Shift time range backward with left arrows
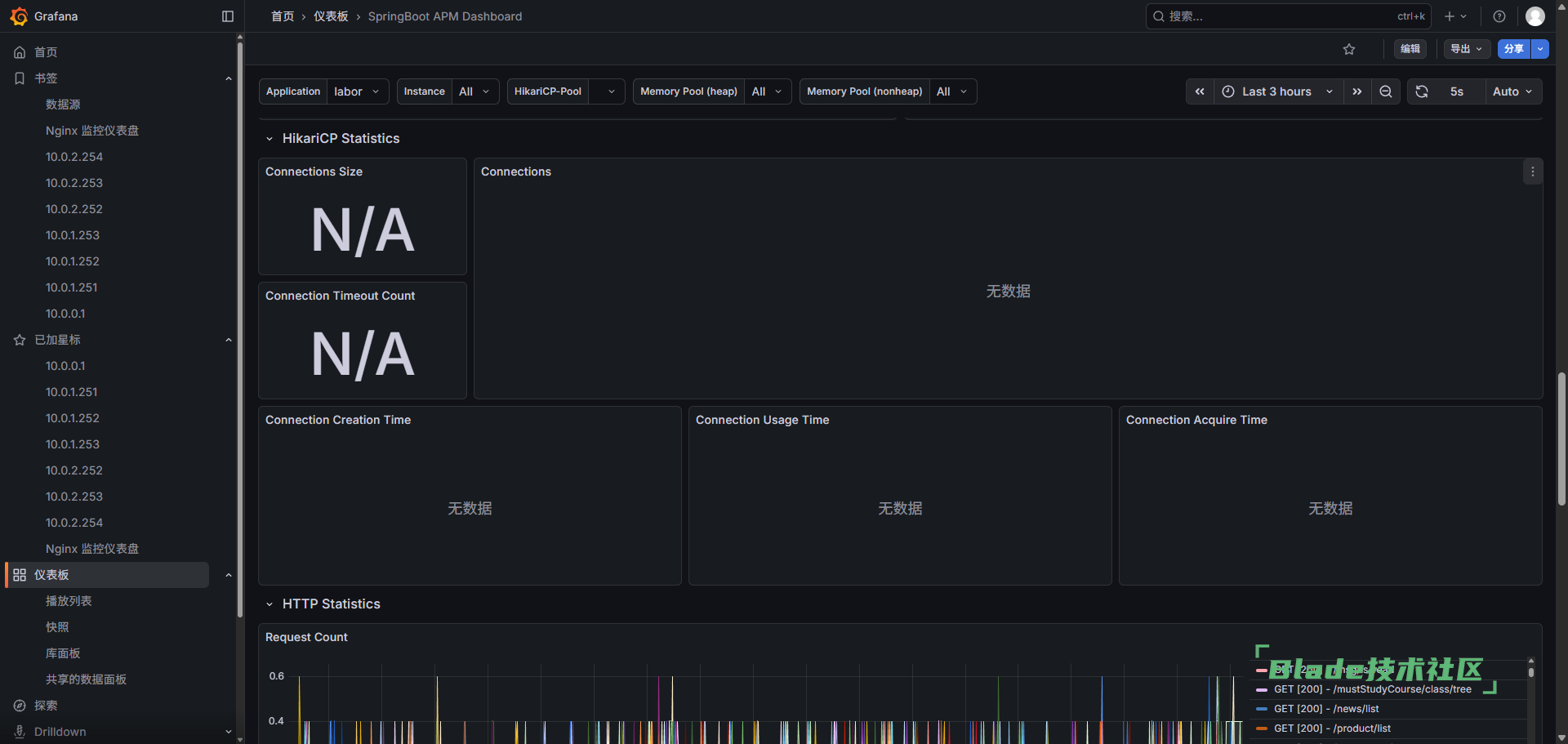Viewport: 1568px width, 744px height. pos(1200,91)
